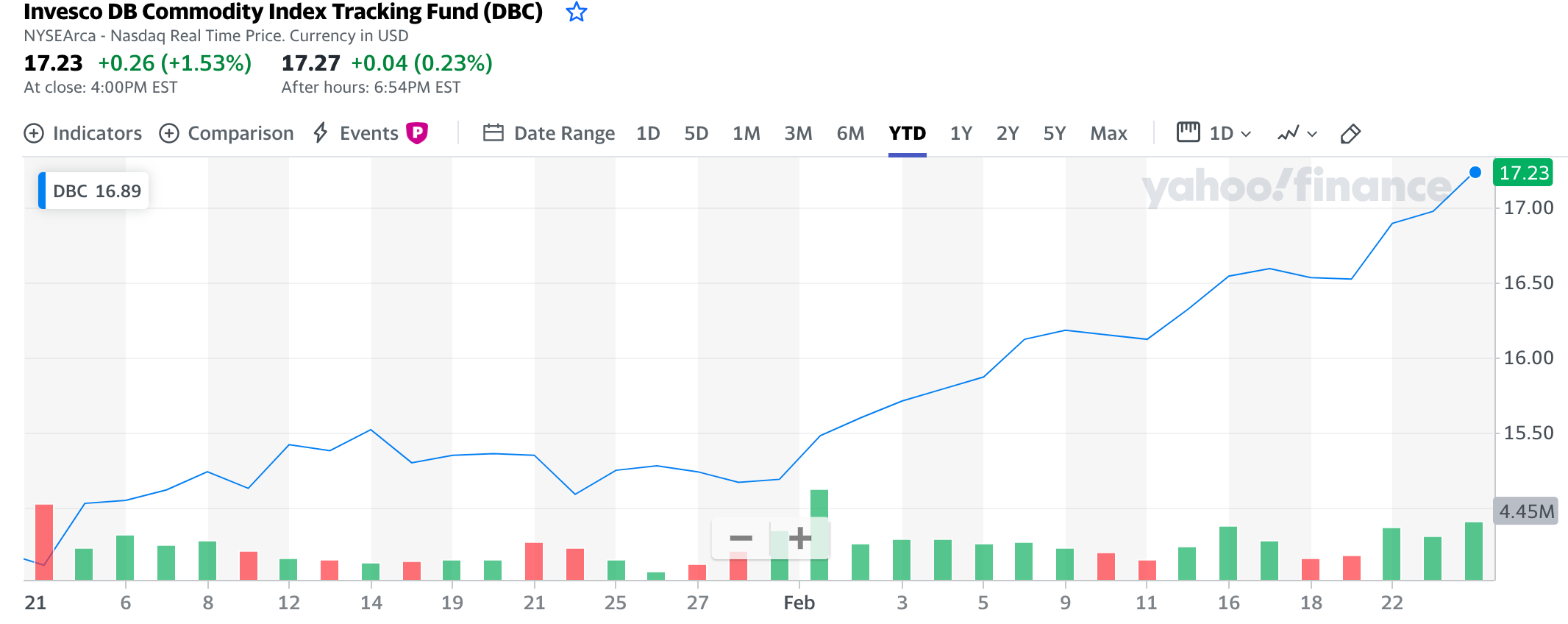Screen dimensions: 1568x624
Task: Open the Events menu
Action: [369, 133]
